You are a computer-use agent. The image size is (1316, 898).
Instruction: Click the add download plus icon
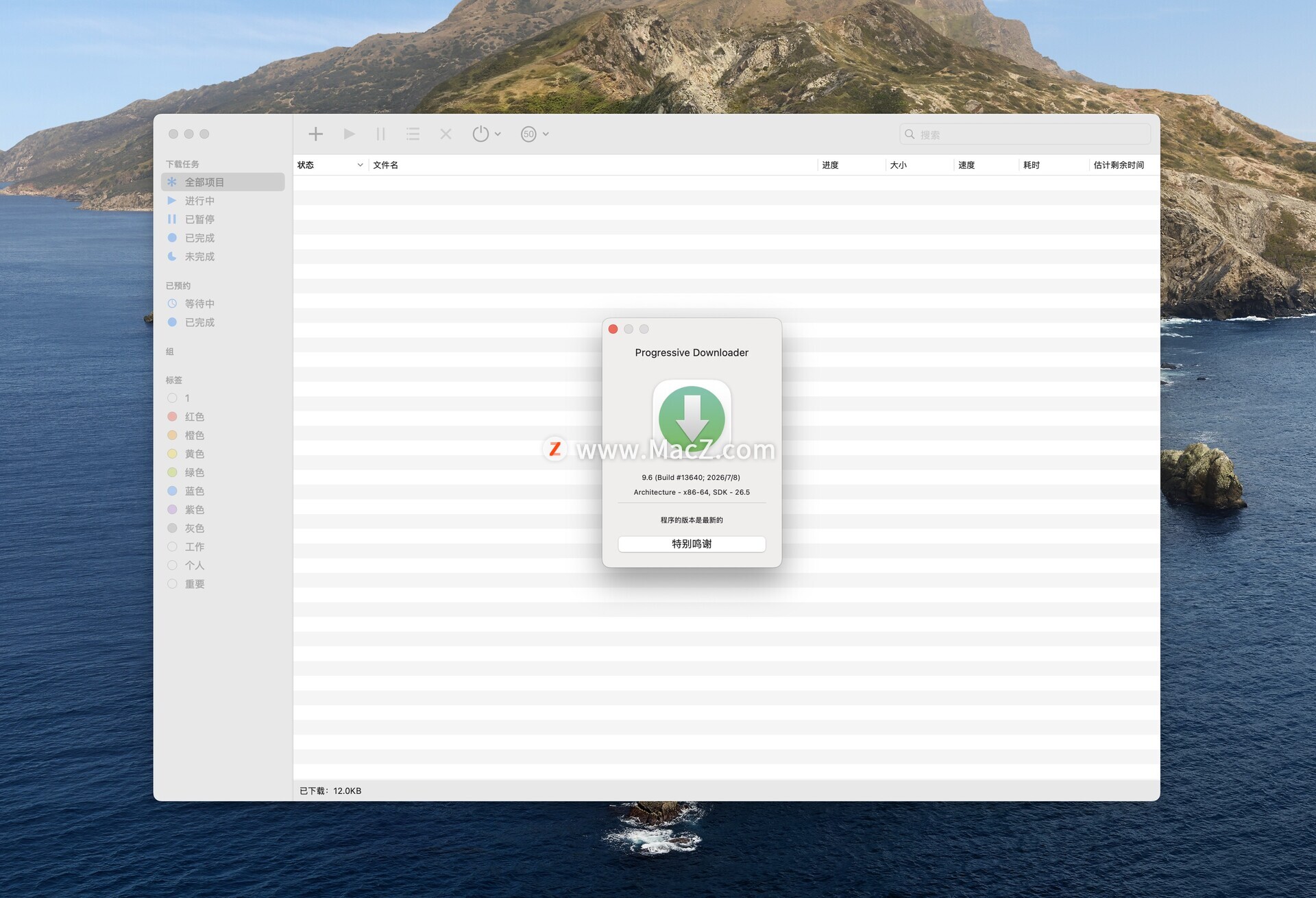[315, 134]
